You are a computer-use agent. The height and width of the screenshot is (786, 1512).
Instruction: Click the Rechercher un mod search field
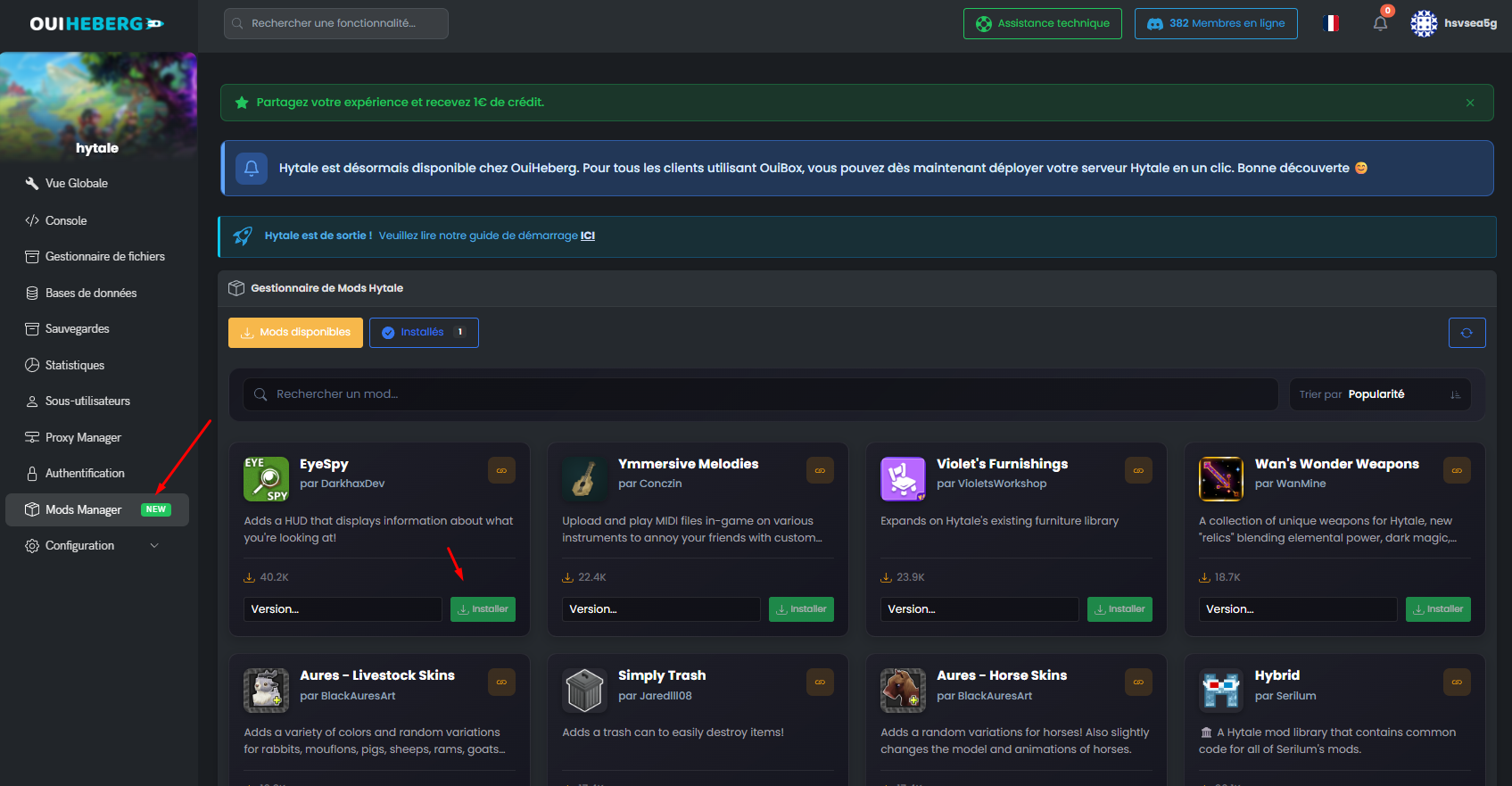point(758,394)
